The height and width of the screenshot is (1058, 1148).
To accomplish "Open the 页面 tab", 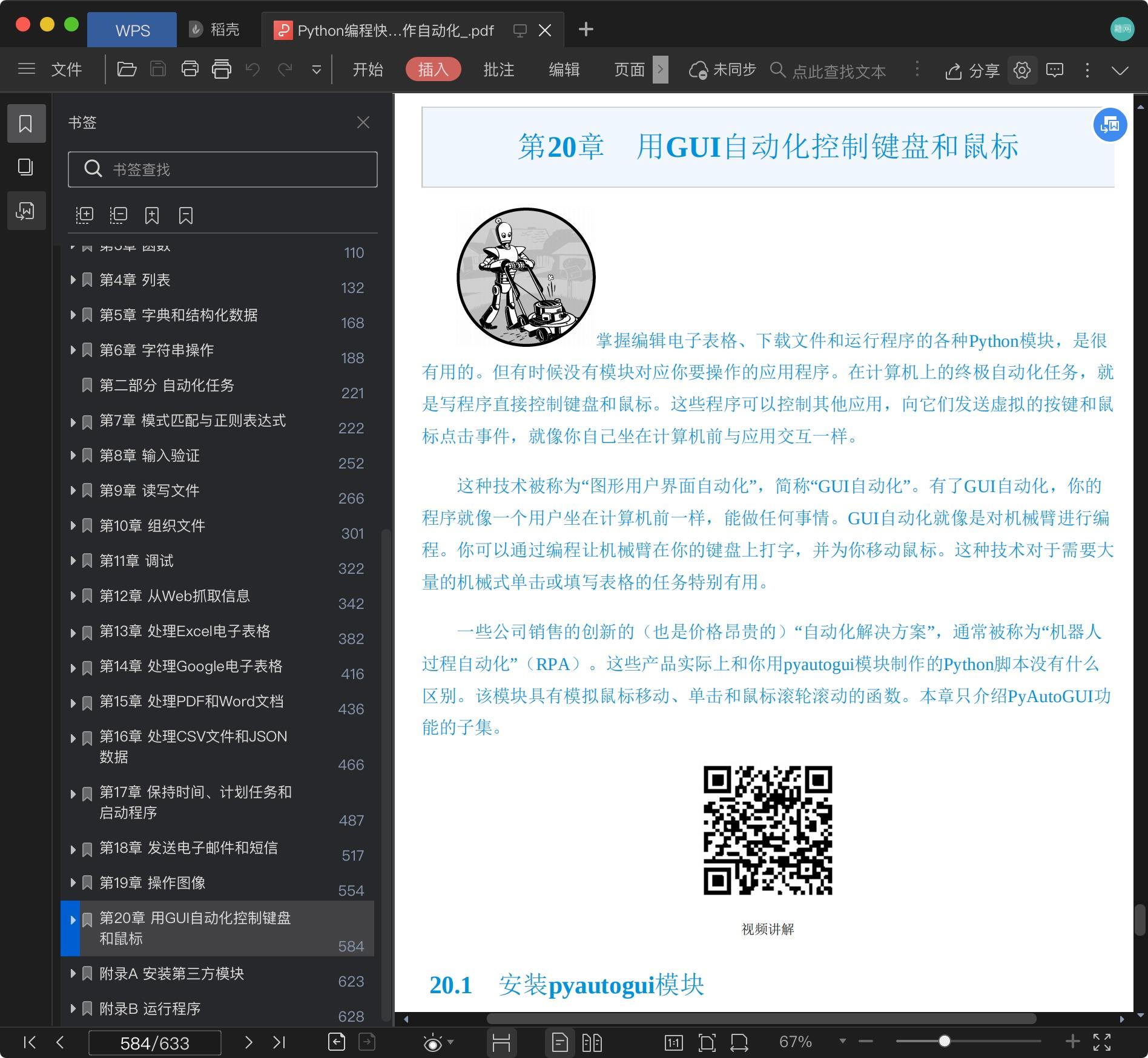I will click(x=630, y=70).
